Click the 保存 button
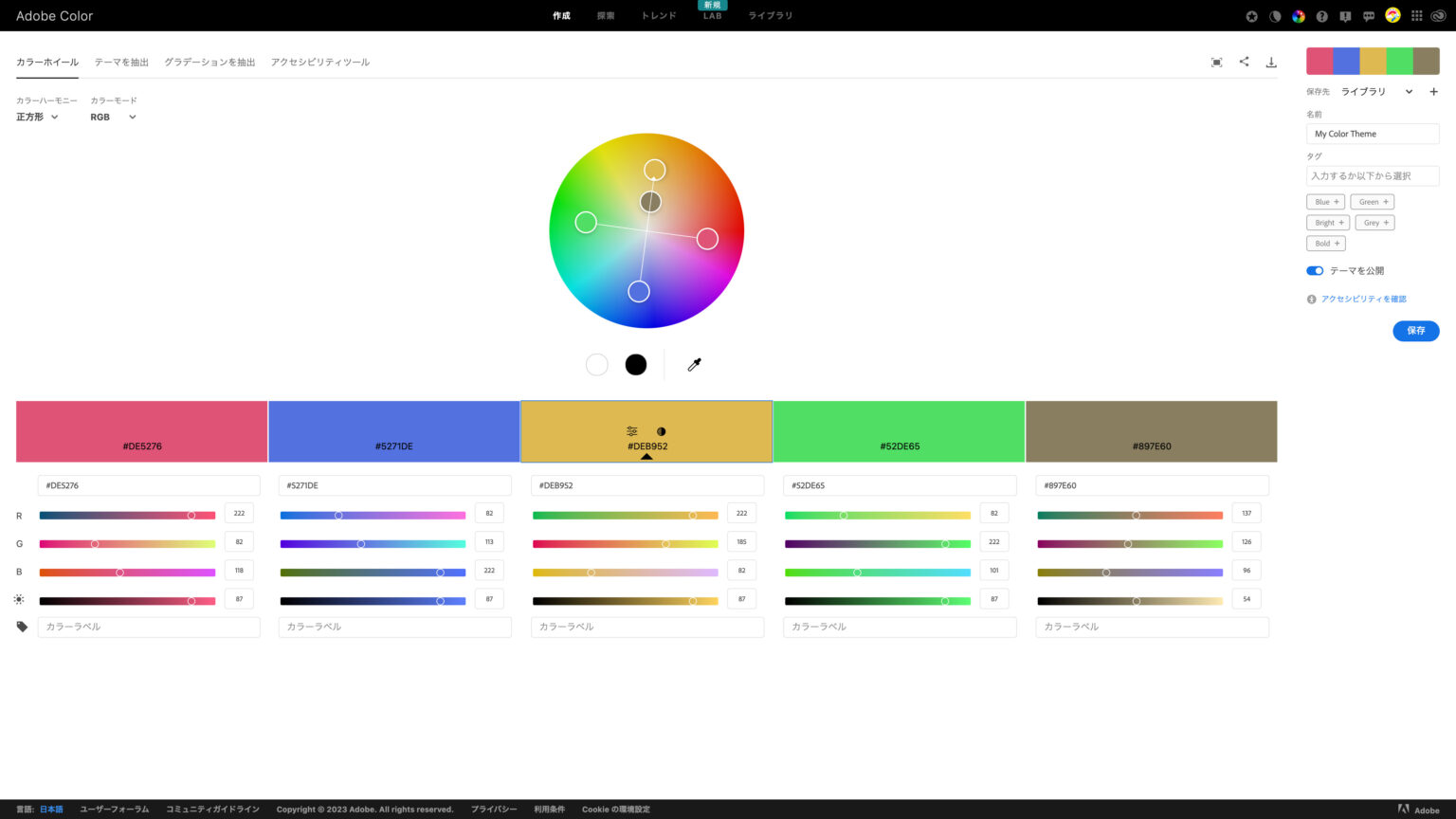 (1416, 331)
